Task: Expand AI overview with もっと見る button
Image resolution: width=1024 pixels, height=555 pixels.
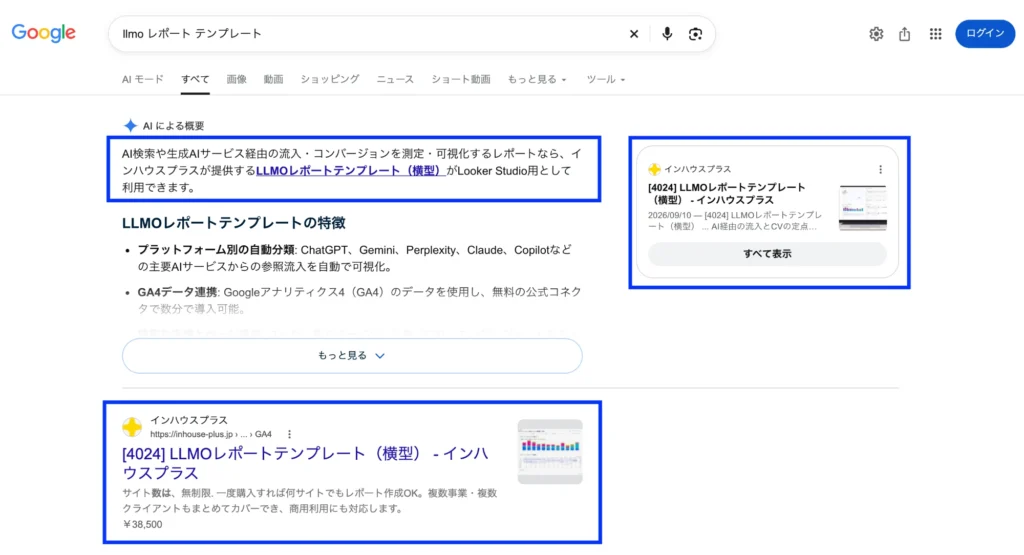Action: tap(352, 356)
